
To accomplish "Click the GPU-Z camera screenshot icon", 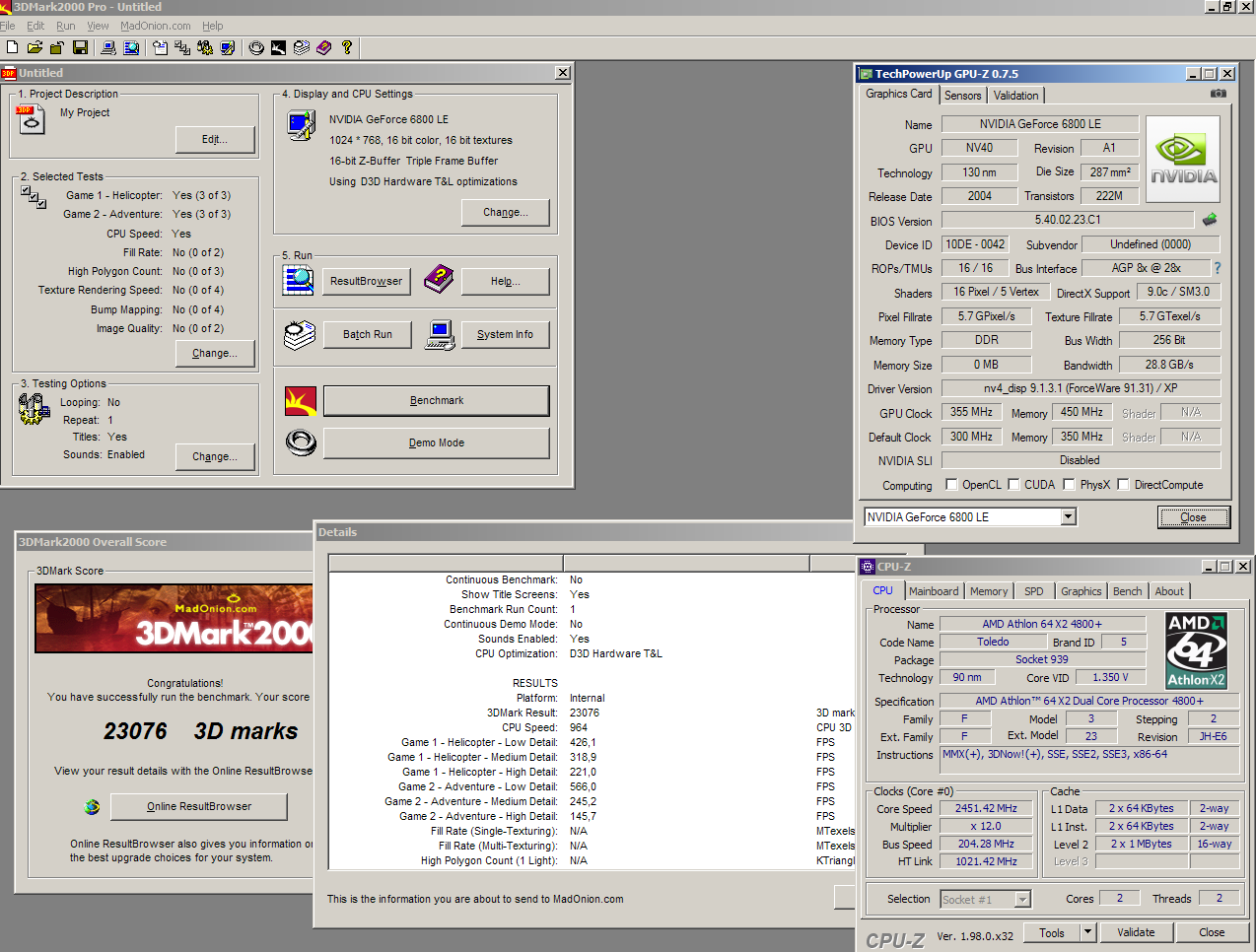I will (1219, 94).
